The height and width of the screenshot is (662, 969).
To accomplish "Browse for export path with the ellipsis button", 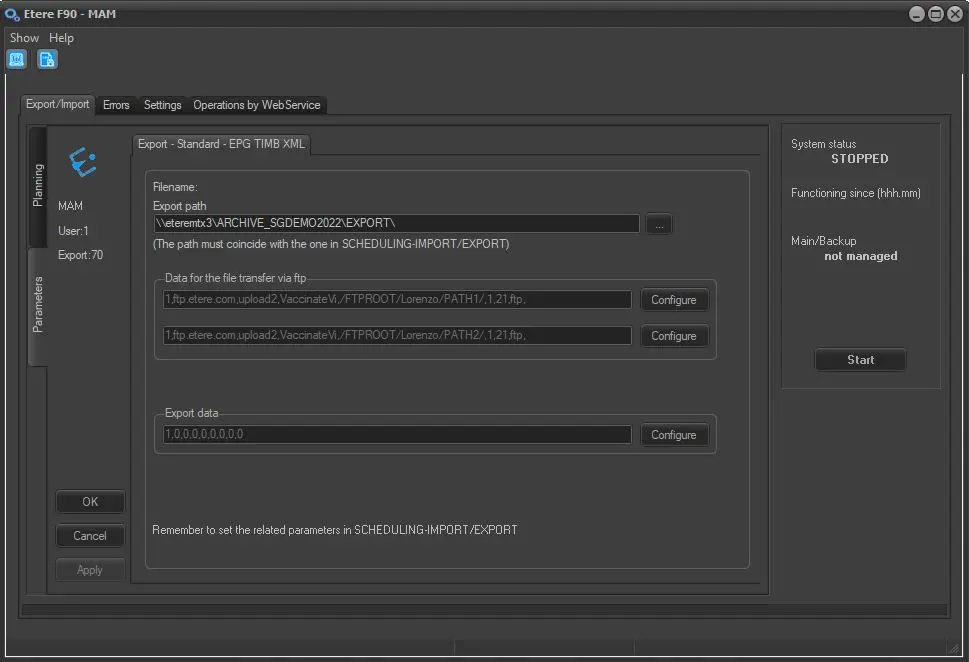I will tap(659, 225).
